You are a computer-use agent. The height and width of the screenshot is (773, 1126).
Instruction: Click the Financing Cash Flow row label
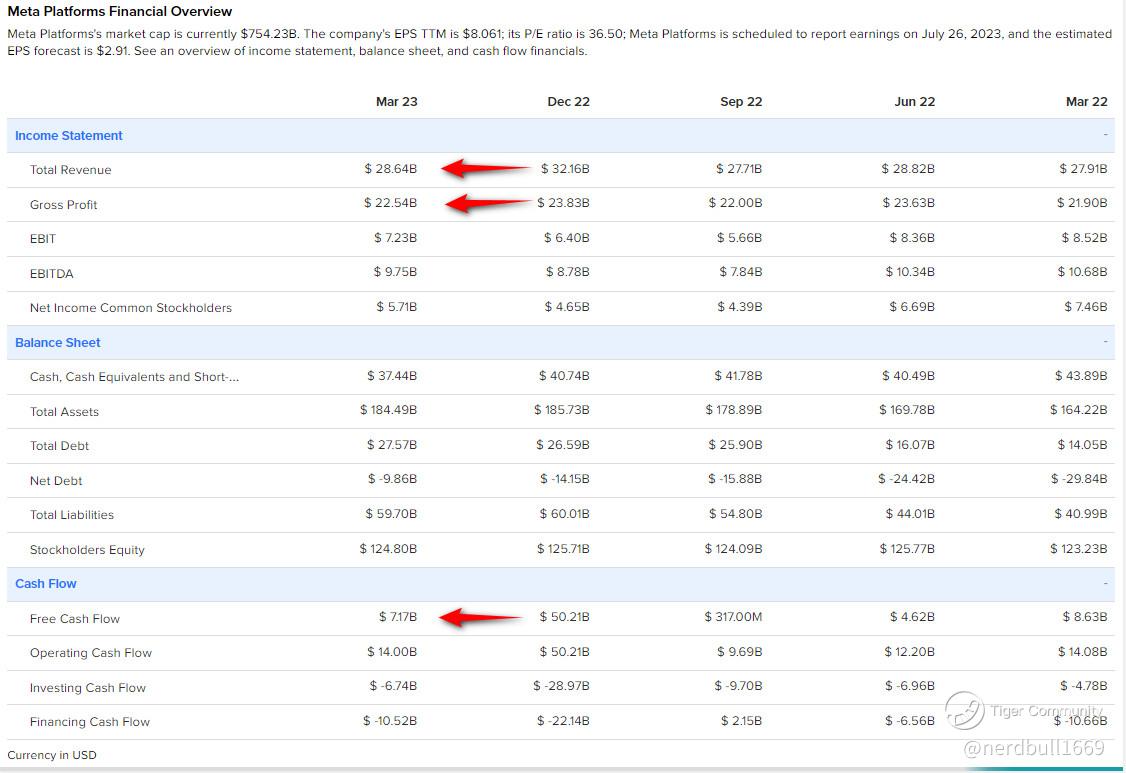click(90, 722)
